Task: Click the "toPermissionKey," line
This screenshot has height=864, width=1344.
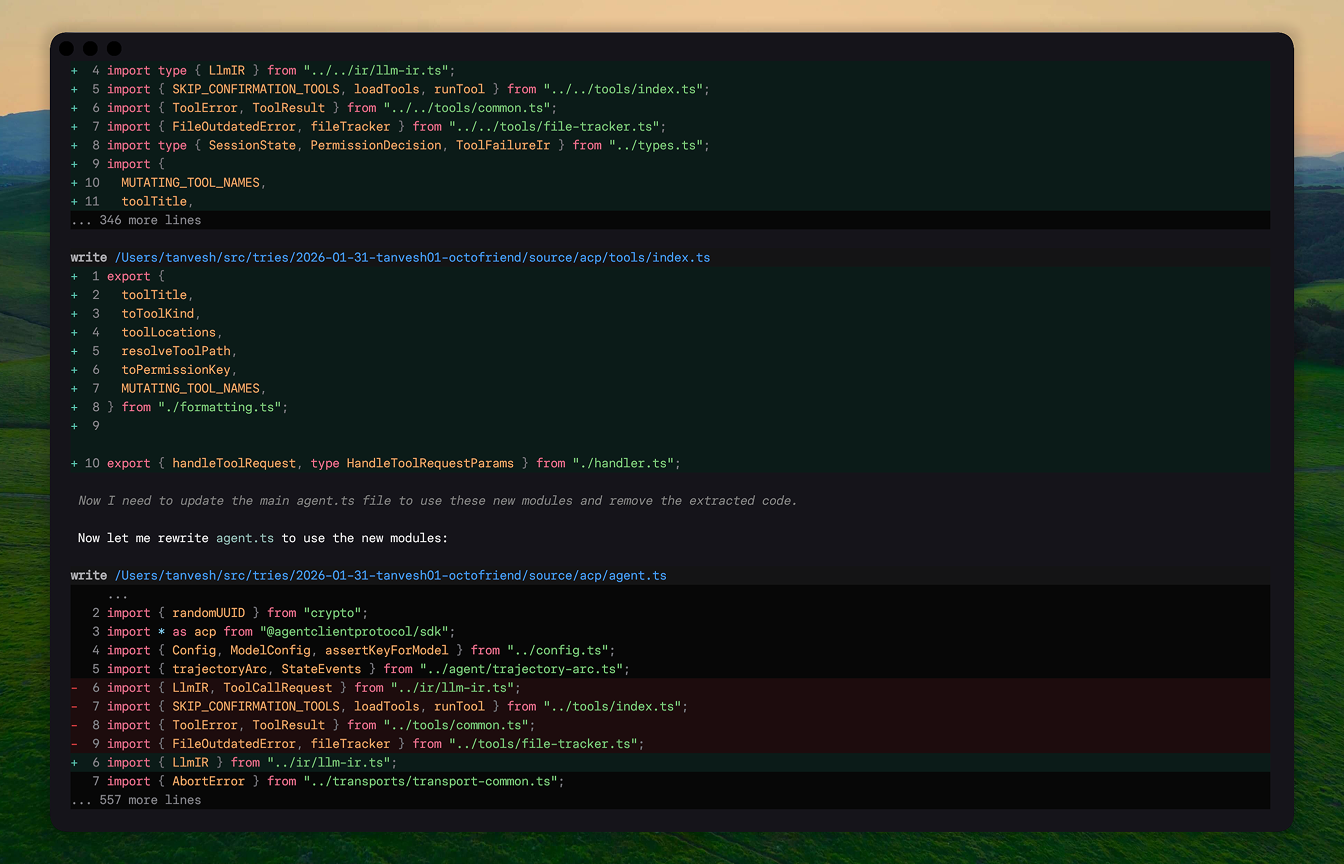Action: click(x=179, y=370)
